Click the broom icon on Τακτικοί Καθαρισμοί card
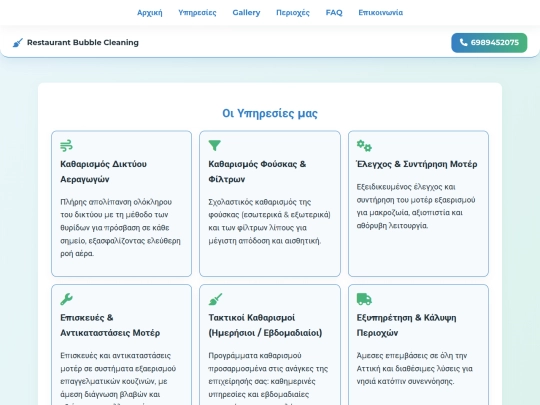Image resolution: width=540 pixels, height=405 pixels. pyautogui.click(x=215, y=299)
